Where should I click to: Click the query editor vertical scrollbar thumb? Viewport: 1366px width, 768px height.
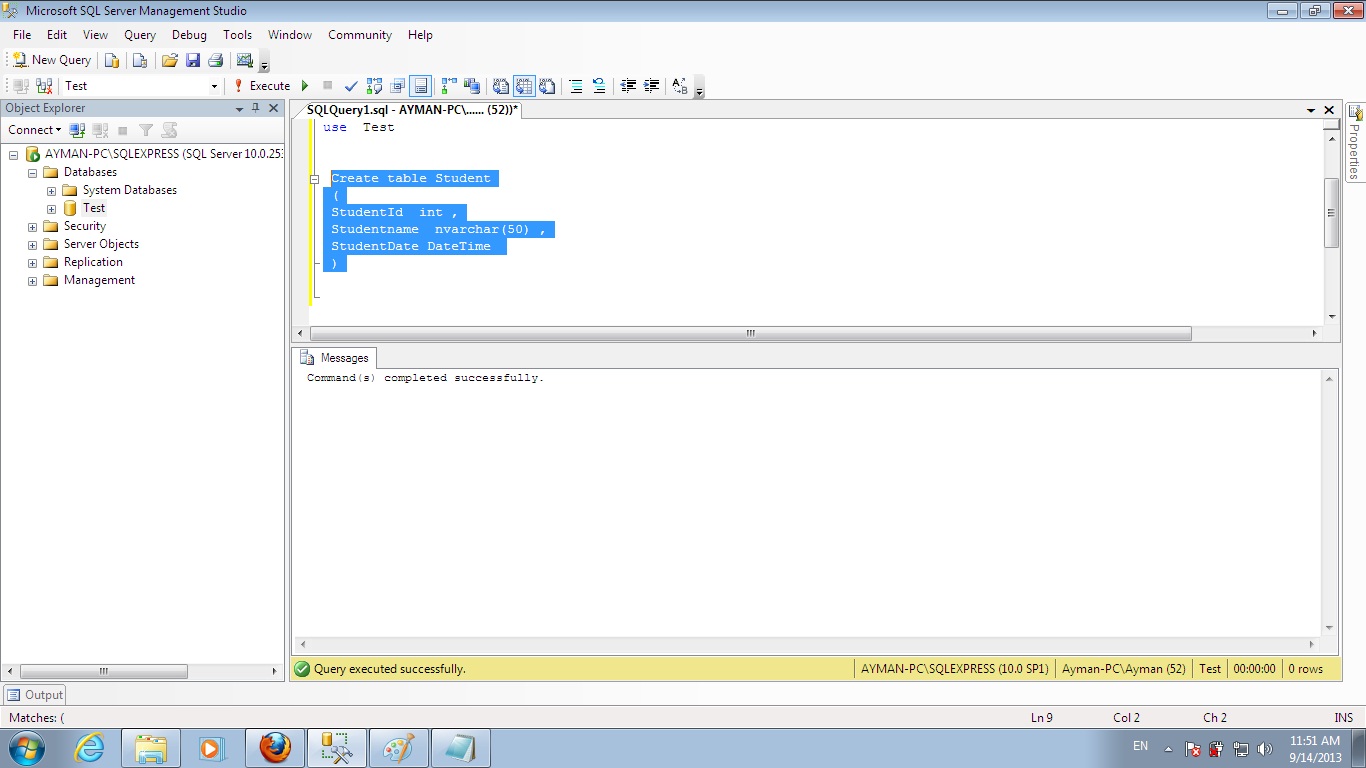click(x=1331, y=213)
